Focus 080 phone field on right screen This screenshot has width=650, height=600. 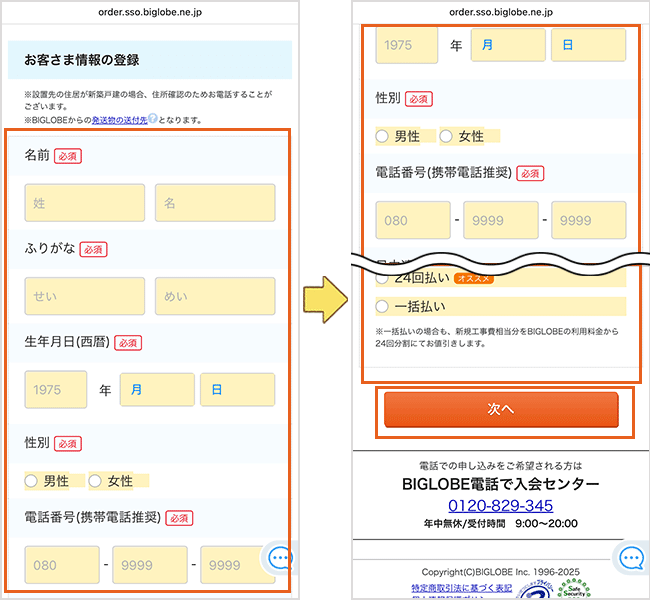(x=413, y=220)
